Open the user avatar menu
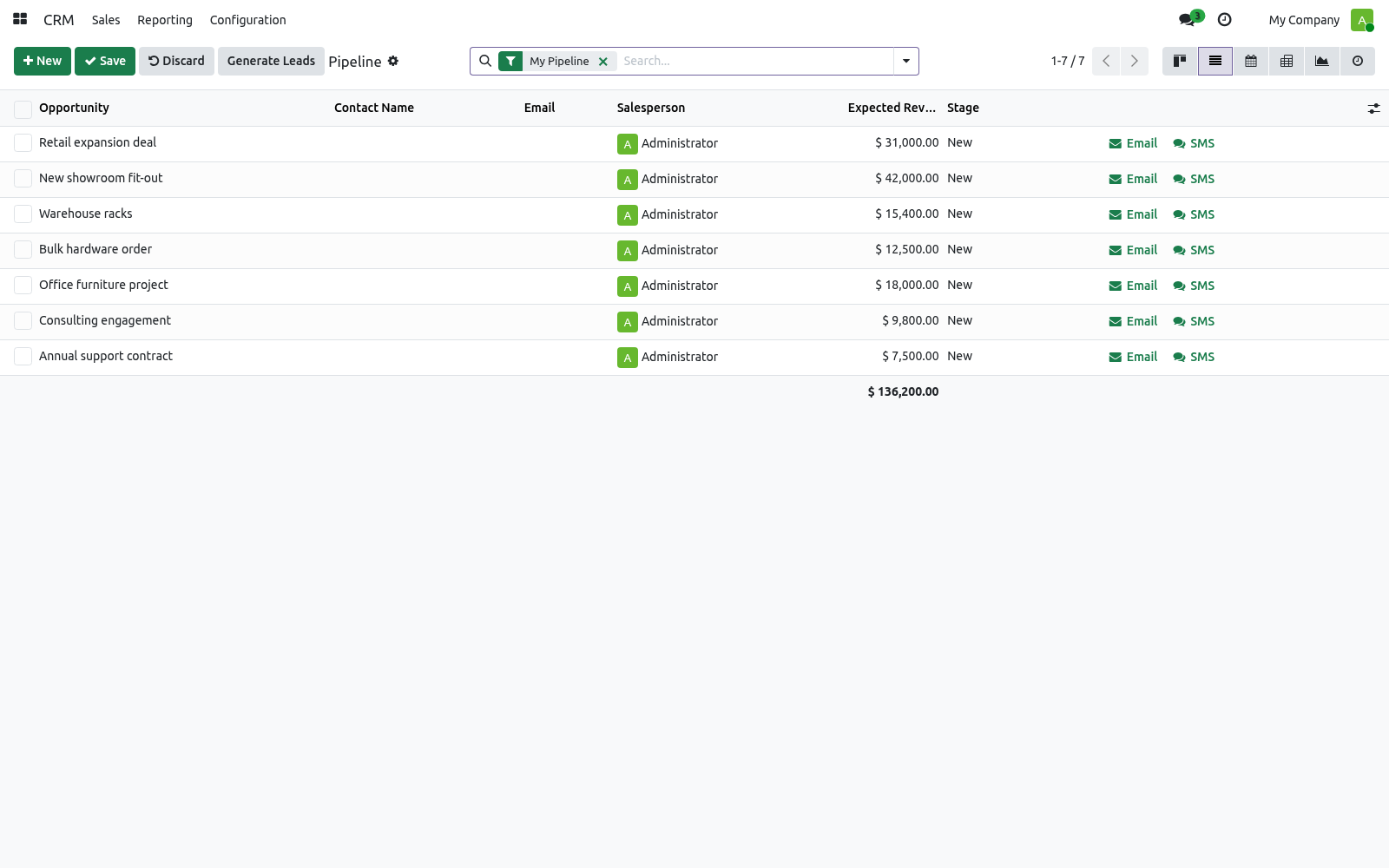This screenshot has width=1389, height=868. click(1361, 19)
